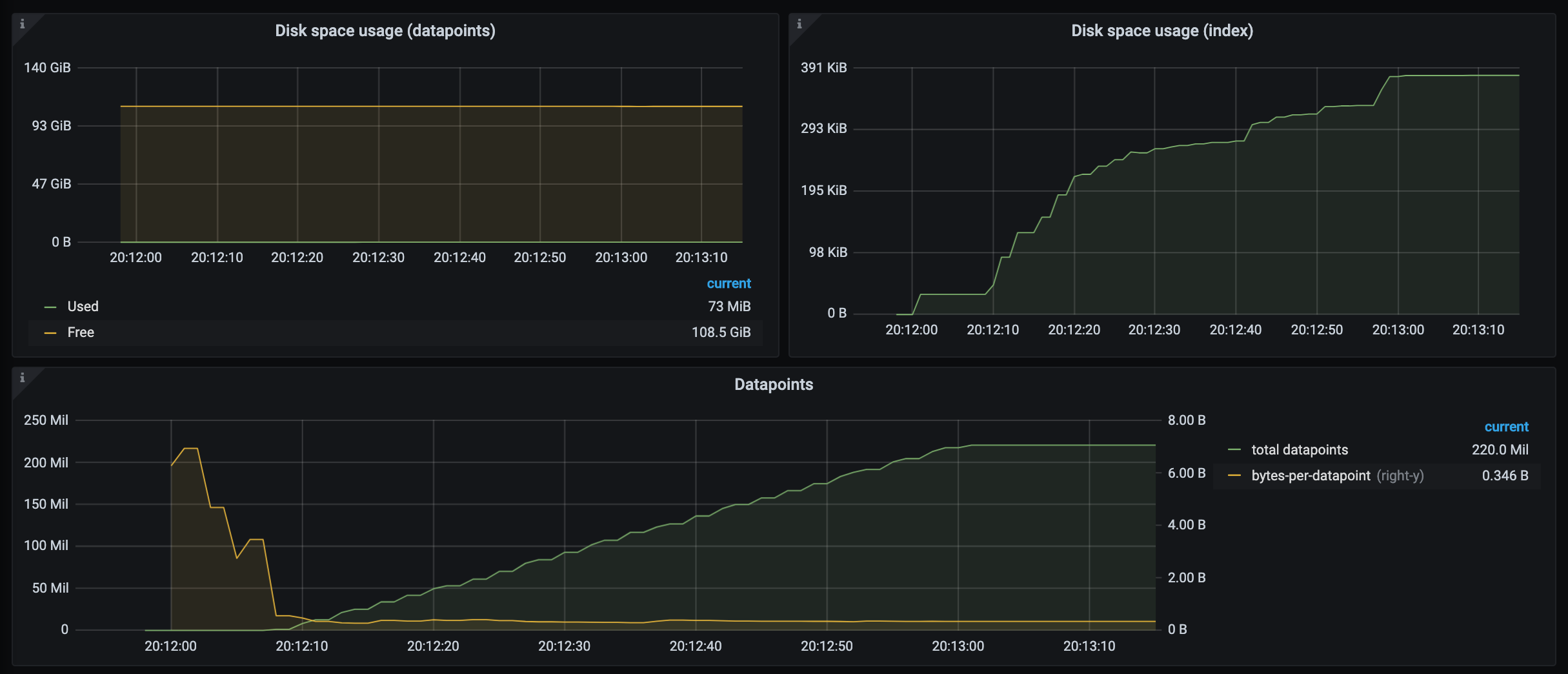Click the 20:12:30 axis label on Datapoints chart
The height and width of the screenshot is (674, 1568).
click(563, 646)
